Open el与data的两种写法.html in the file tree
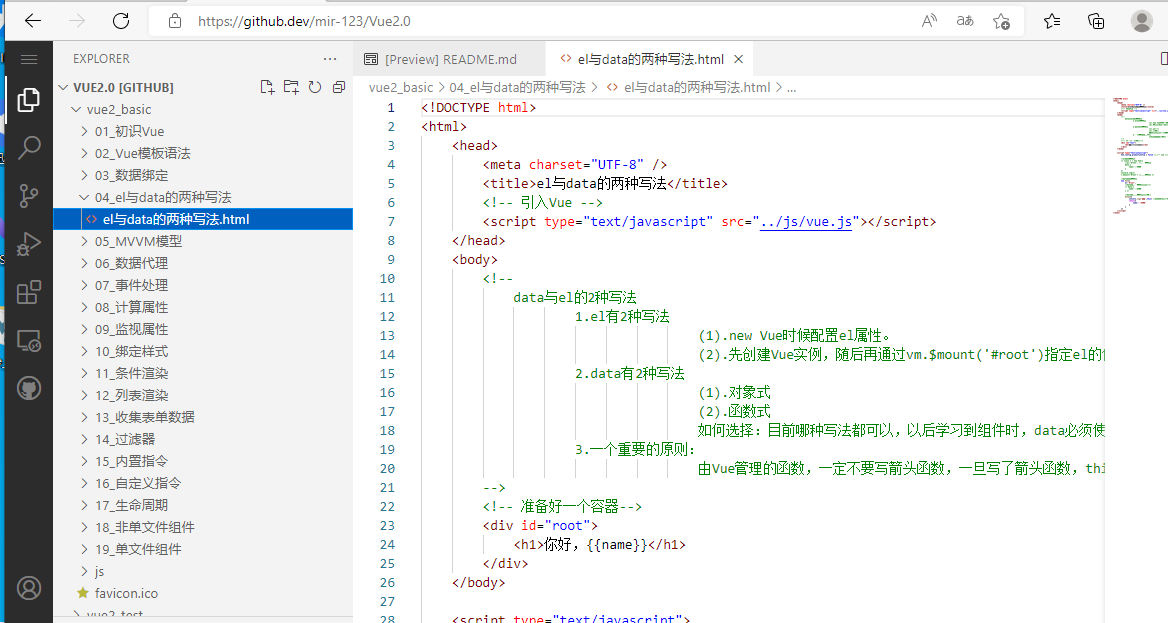This screenshot has width=1168, height=623. [203, 219]
